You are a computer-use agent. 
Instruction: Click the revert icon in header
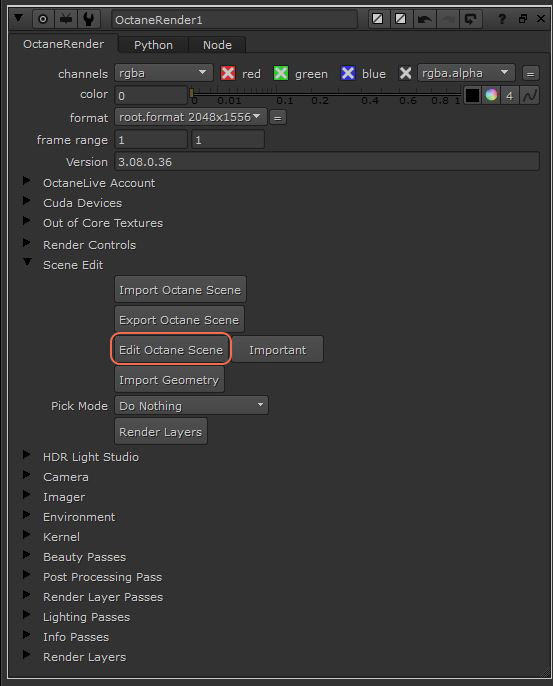[x=471, y=19]
